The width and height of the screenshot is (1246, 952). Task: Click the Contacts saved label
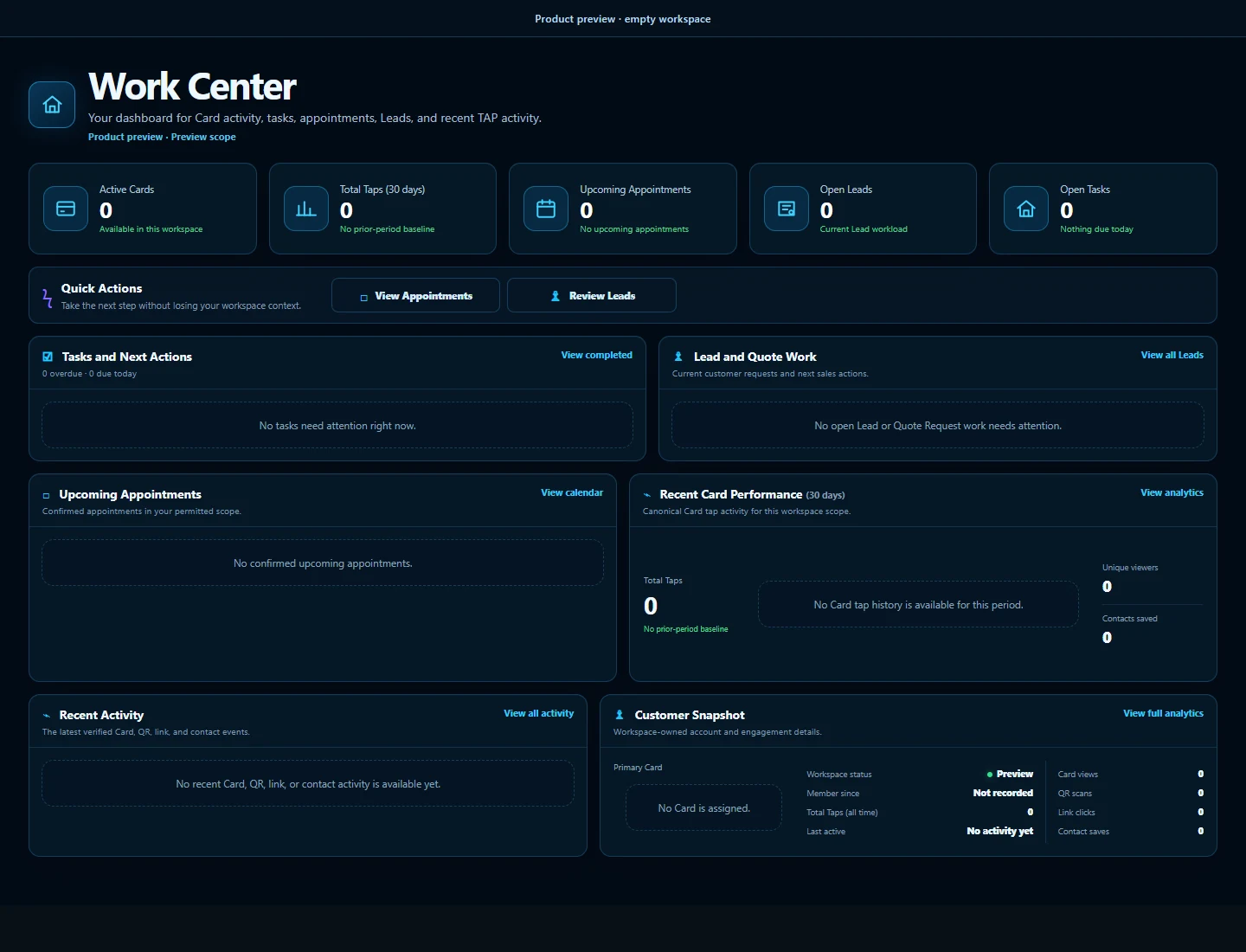click(x=1129, y=619)
